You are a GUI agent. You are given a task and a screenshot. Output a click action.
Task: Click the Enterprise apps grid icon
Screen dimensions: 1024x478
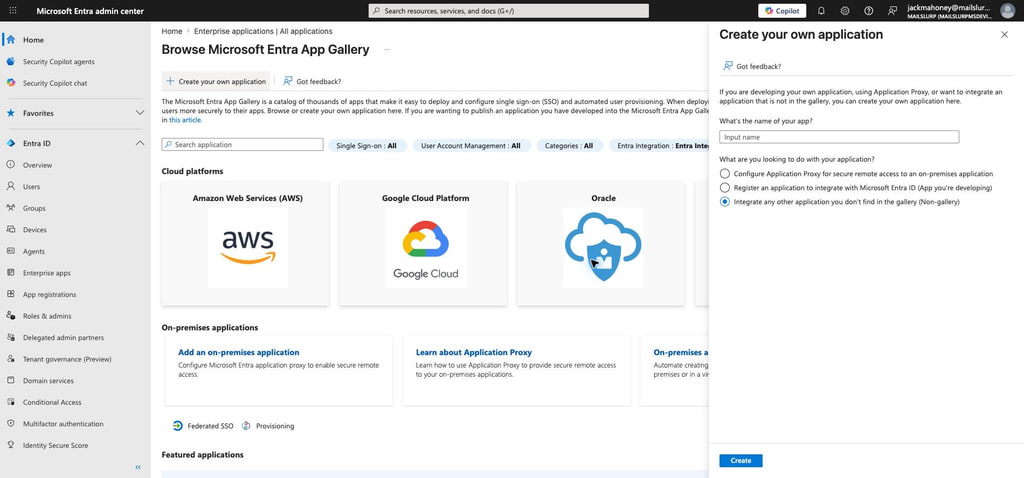10,273
